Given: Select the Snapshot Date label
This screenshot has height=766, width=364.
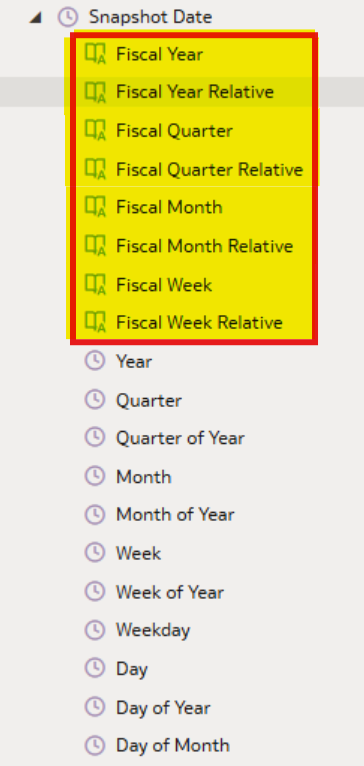Looking at the screenshot, I should (x=150, y=18).
